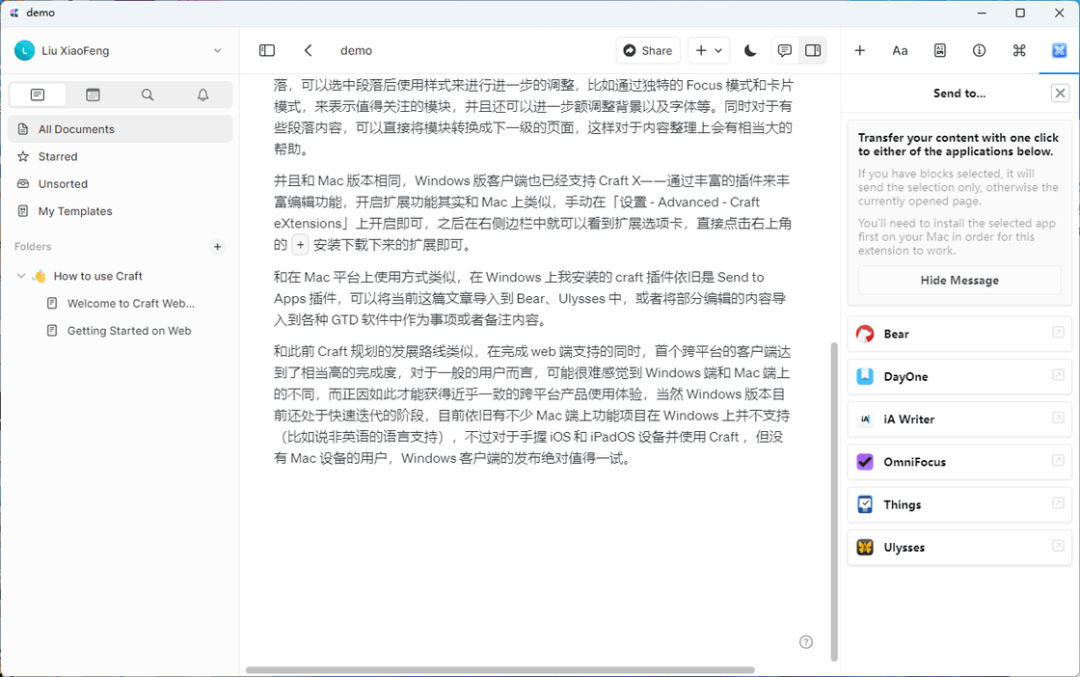Open external arrow on iA Writer row
This screenshot has height=677, width=1080.
(x=1058, y=418)
